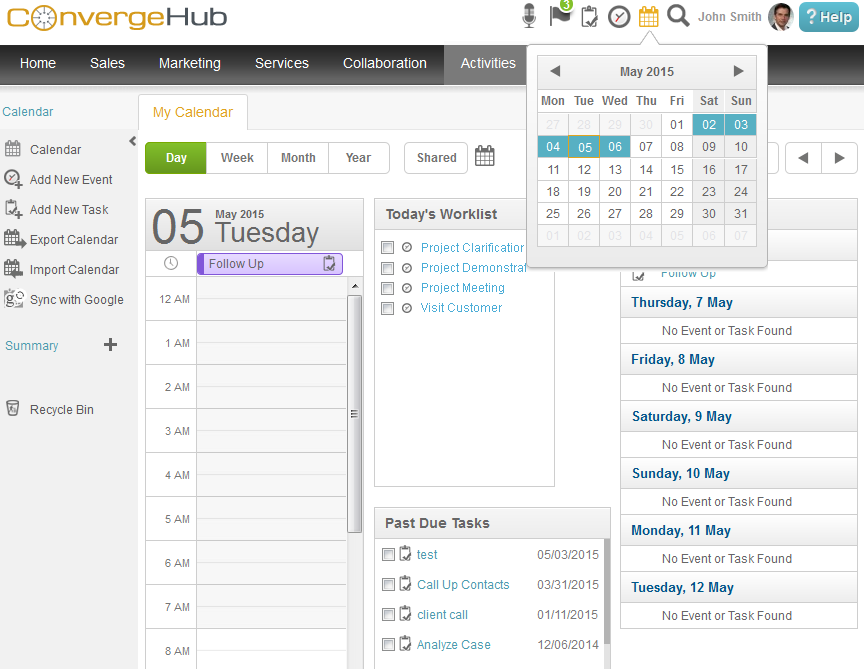Viewport: 864px width, 669px height.
Task: Check the Project Demonstration checkbox
Action: pyautogui.click(x=387, y=268)
